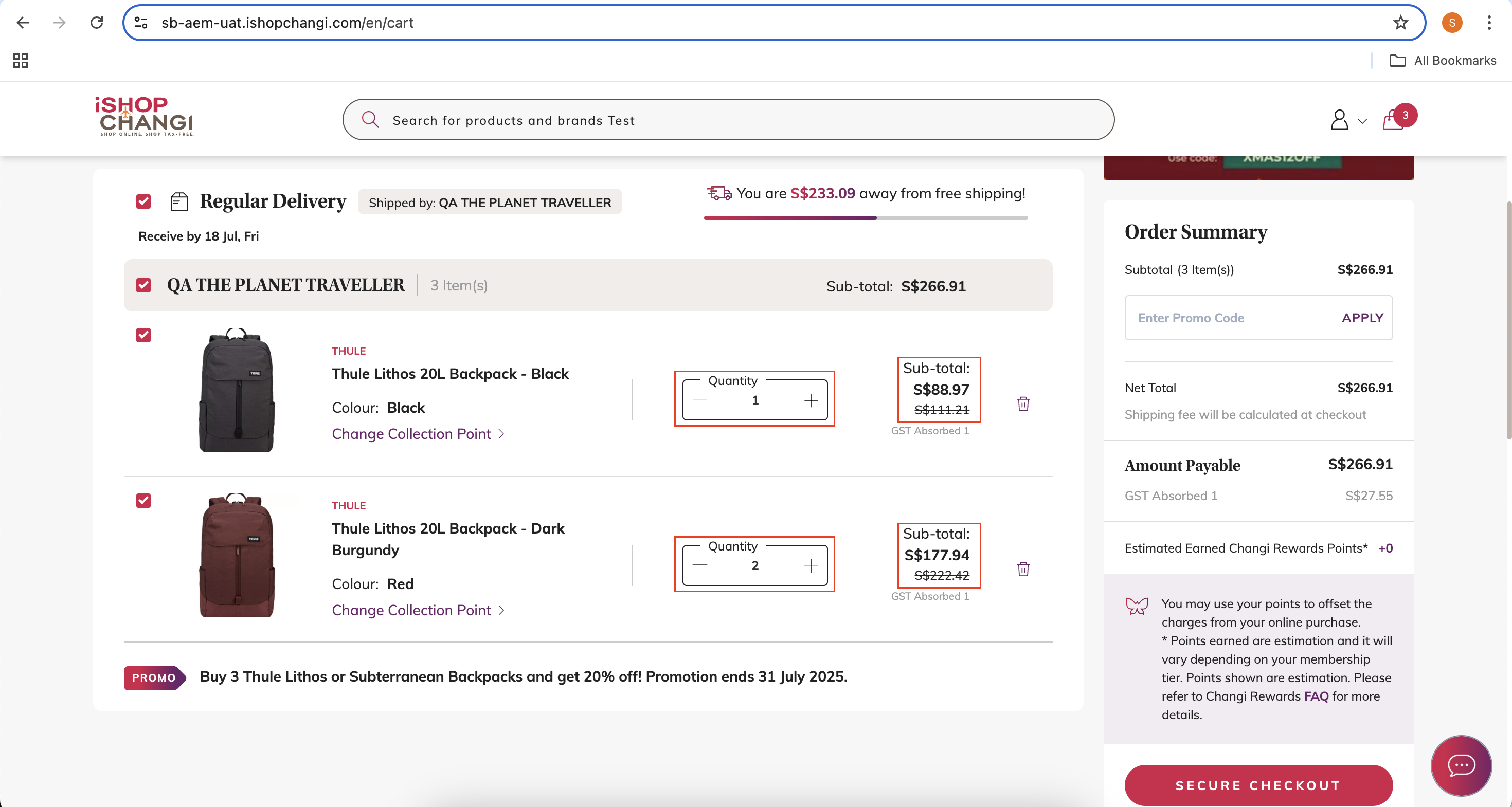Click Changi Rewards butterfly icon
Viewport: 1512px width, 807px height.
pos(1137,606)
